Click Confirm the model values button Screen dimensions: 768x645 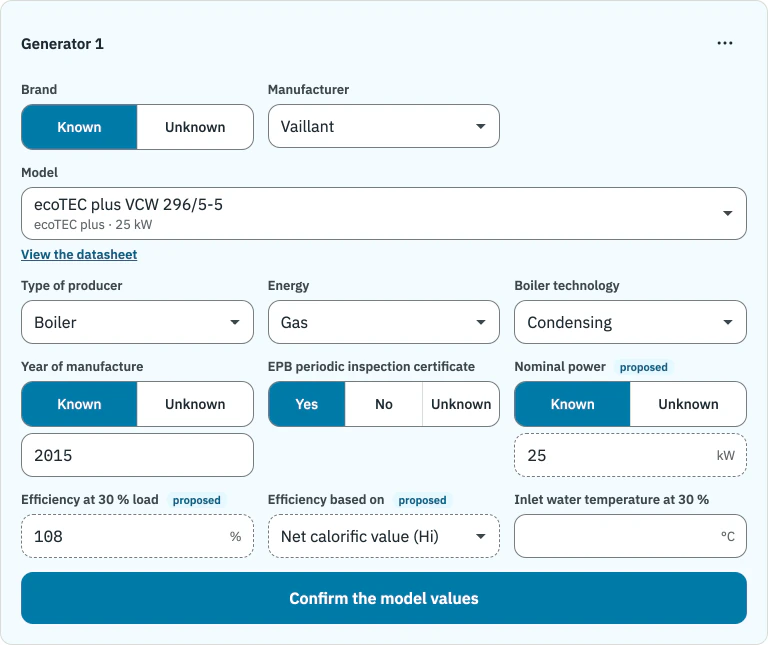[384, 598]
